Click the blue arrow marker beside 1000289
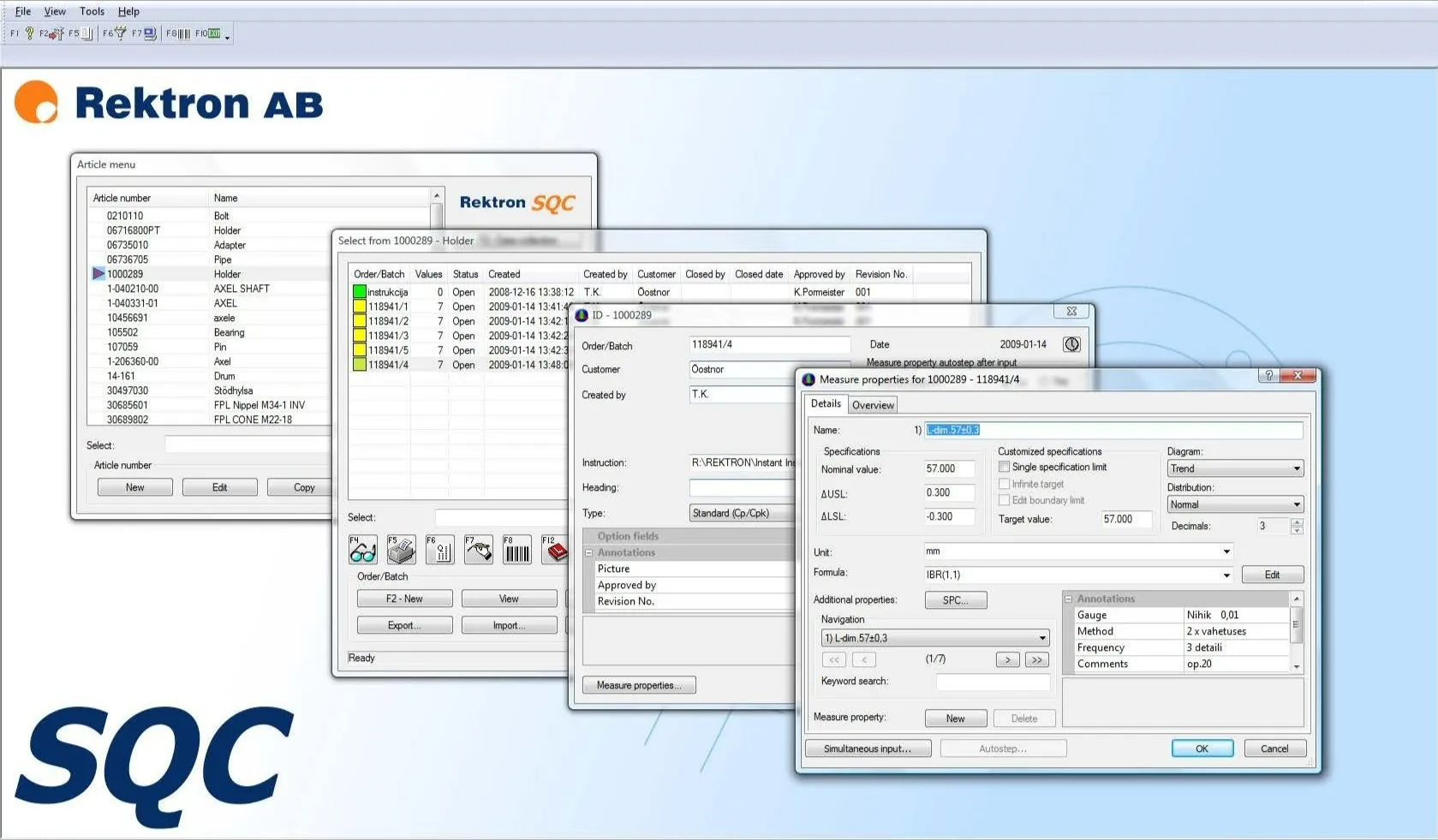This screenshot has height=840, width=1438. [98, 274]
